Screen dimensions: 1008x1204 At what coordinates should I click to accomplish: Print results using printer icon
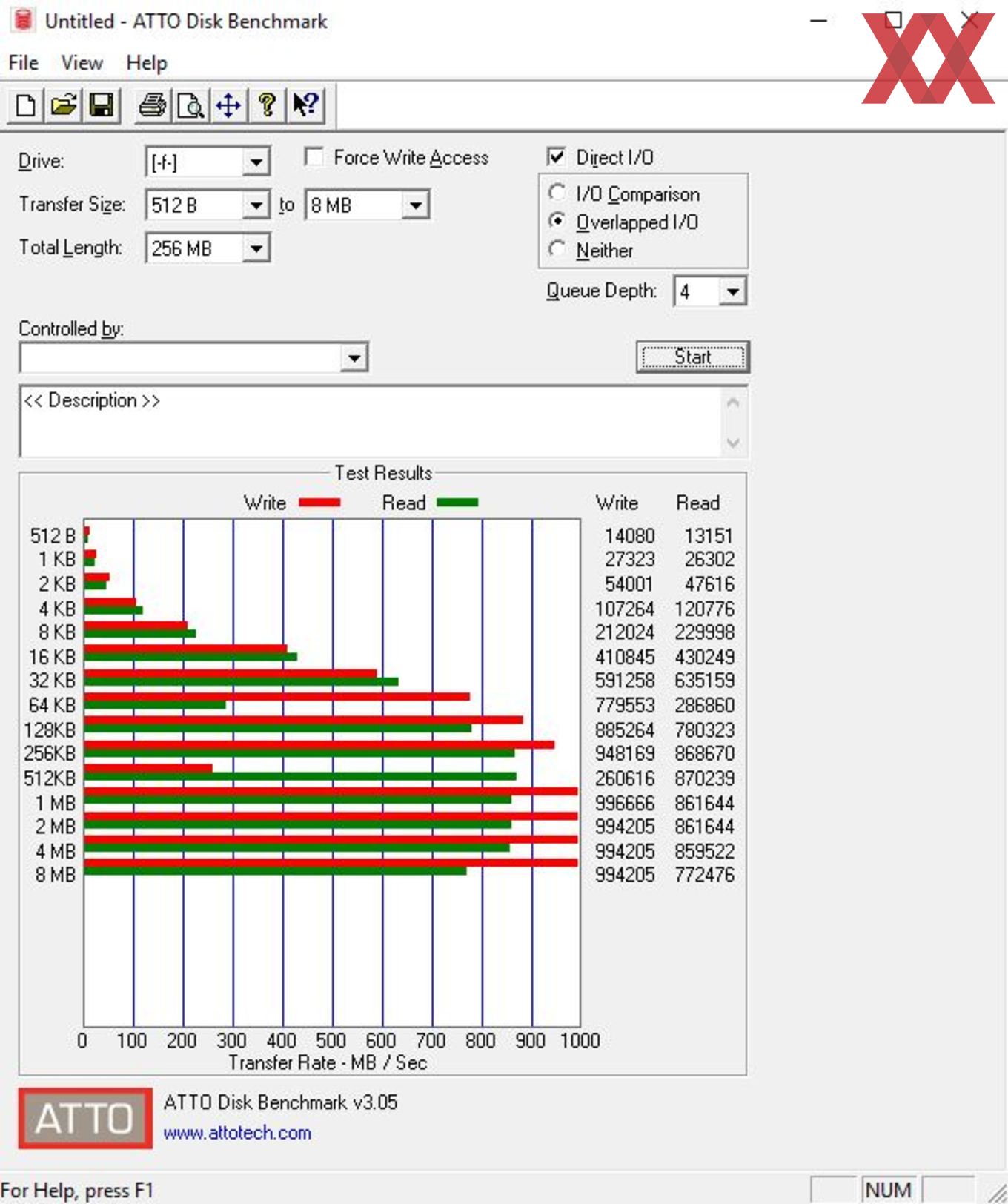153,105
